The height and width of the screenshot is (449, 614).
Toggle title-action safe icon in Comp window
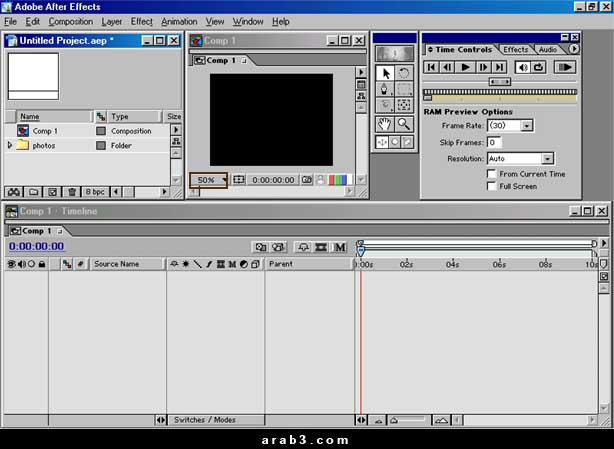pos(239,180)
